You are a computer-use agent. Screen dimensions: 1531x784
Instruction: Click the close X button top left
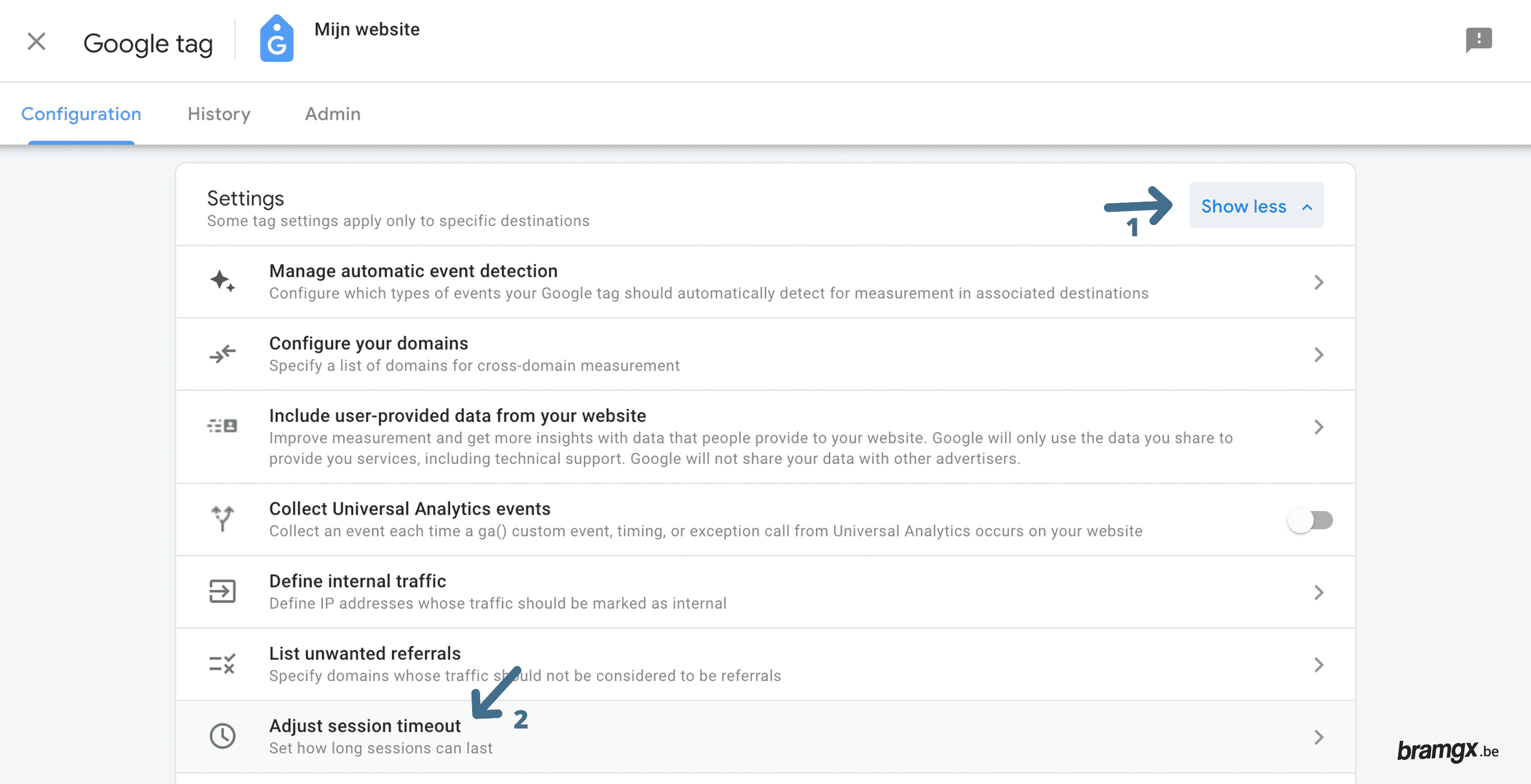click(36, 40)
